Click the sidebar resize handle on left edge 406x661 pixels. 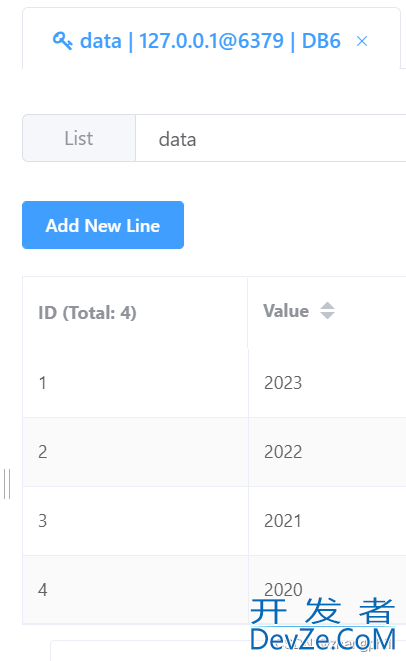[7, 484]
